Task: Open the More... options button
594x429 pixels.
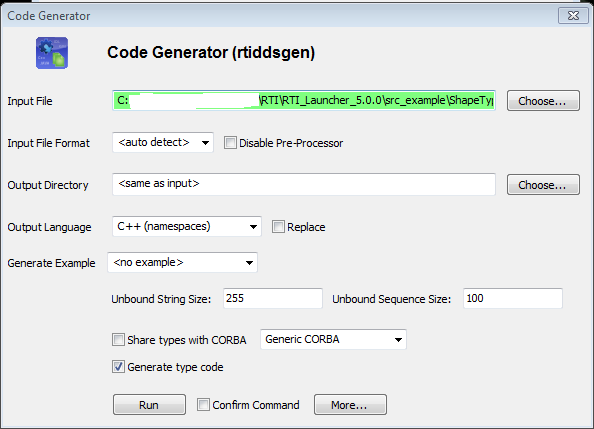Action: coord(350,405)
